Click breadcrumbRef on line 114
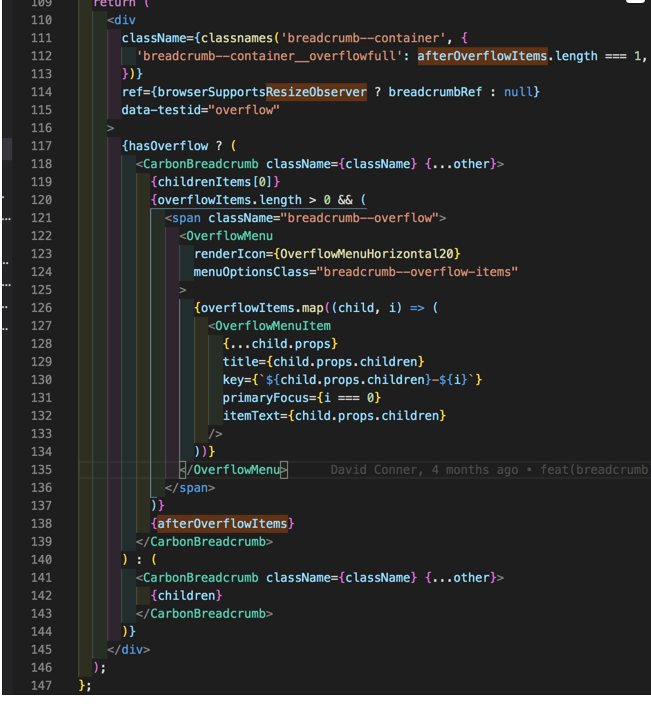 (435, 92)
